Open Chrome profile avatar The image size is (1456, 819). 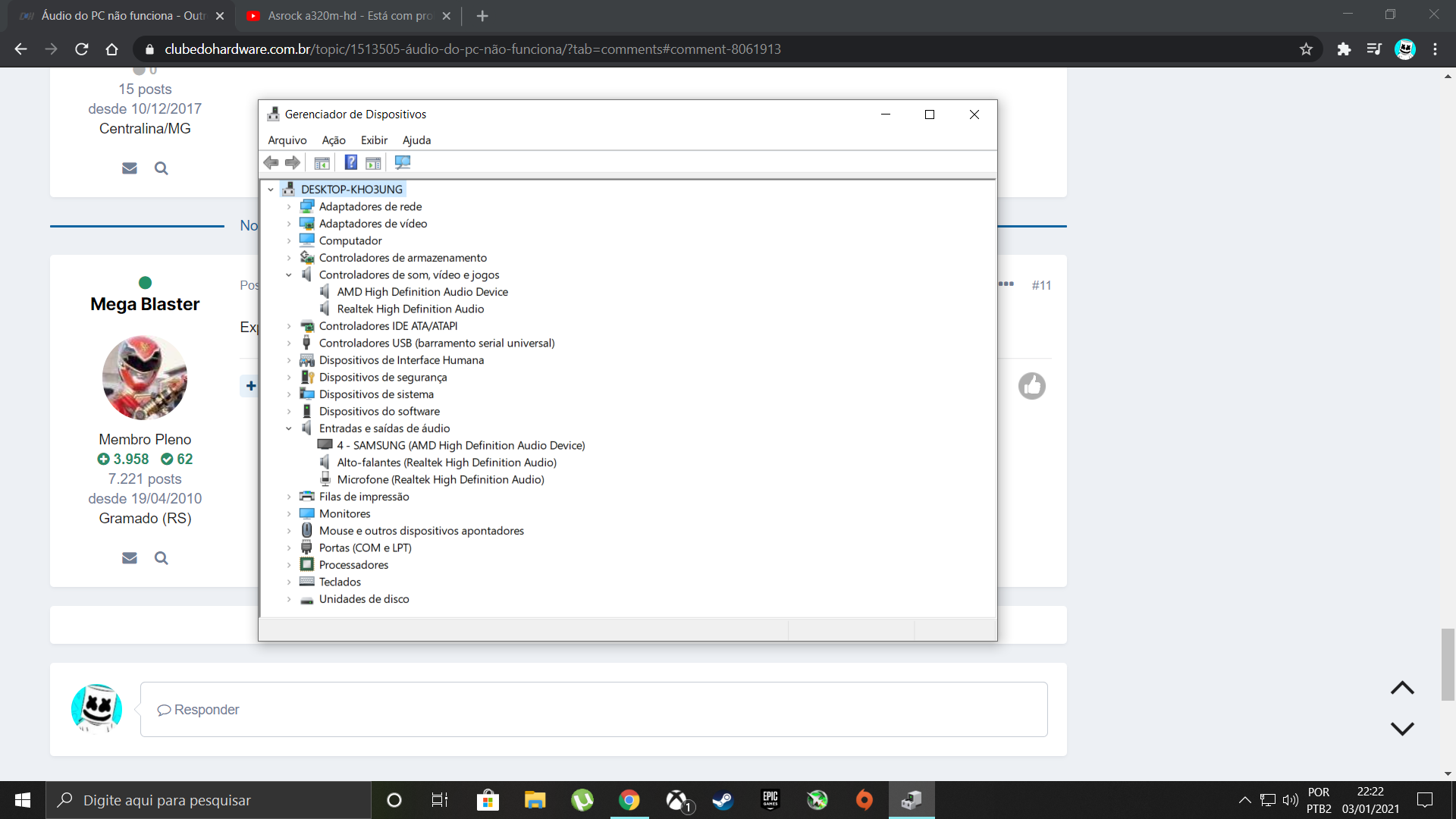pyautogui.click(x=1405, y=49)
